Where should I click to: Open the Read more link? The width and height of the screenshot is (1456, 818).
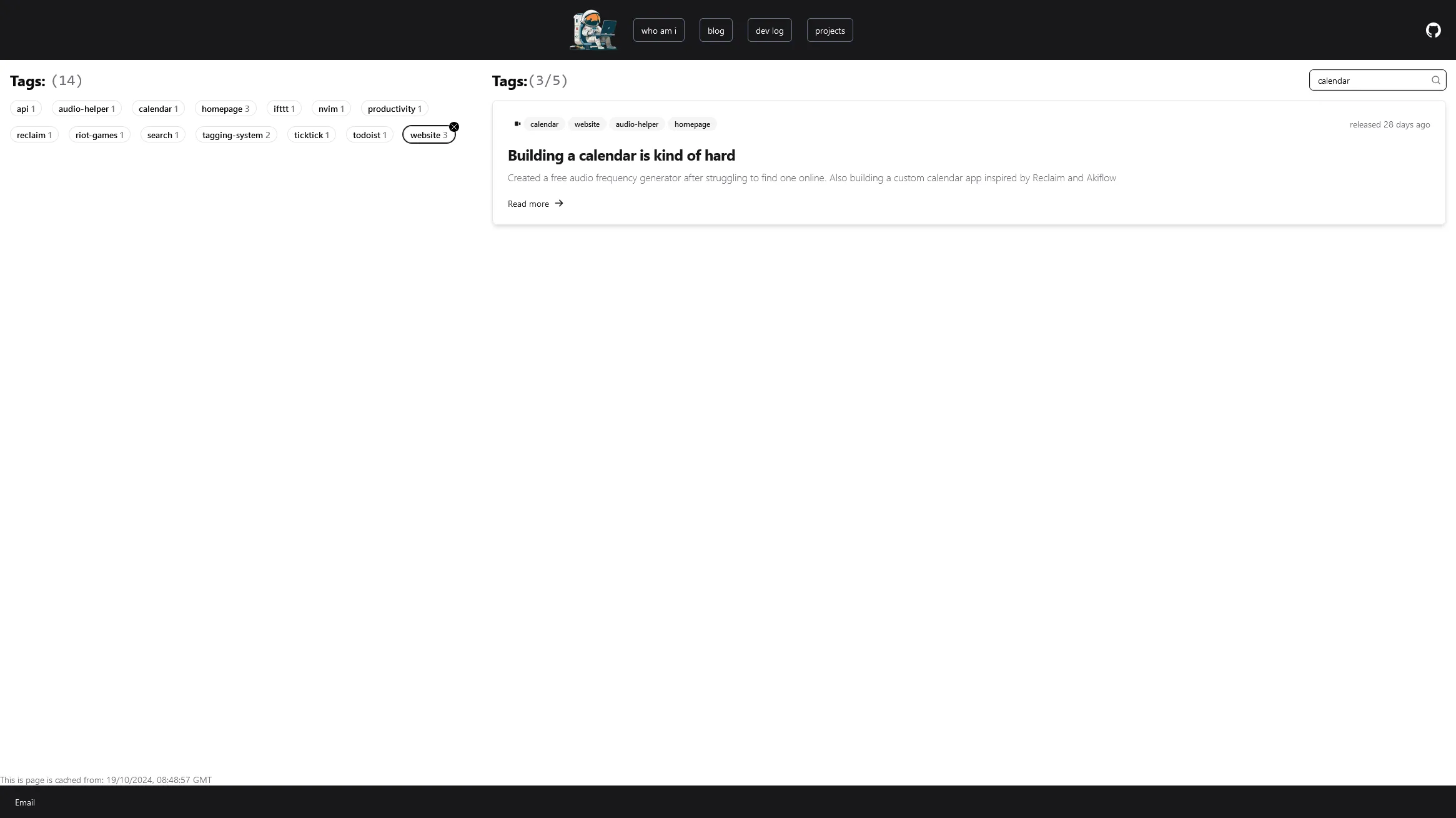coord(535,204)
